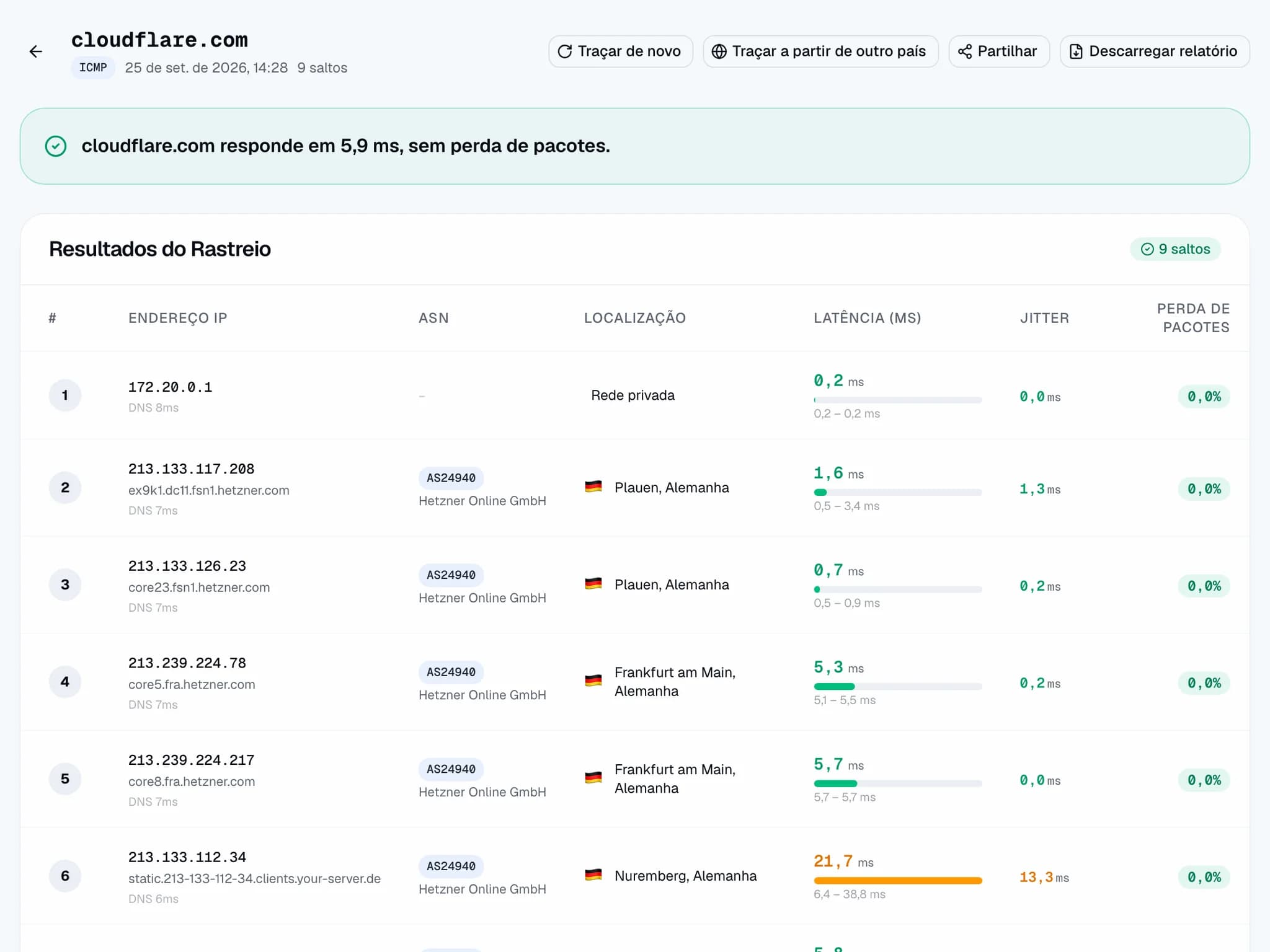This screenshot has width=1270, height=952.
Task: Click hostname core5.fra.hetzner.com
Action: coord(192,684)
